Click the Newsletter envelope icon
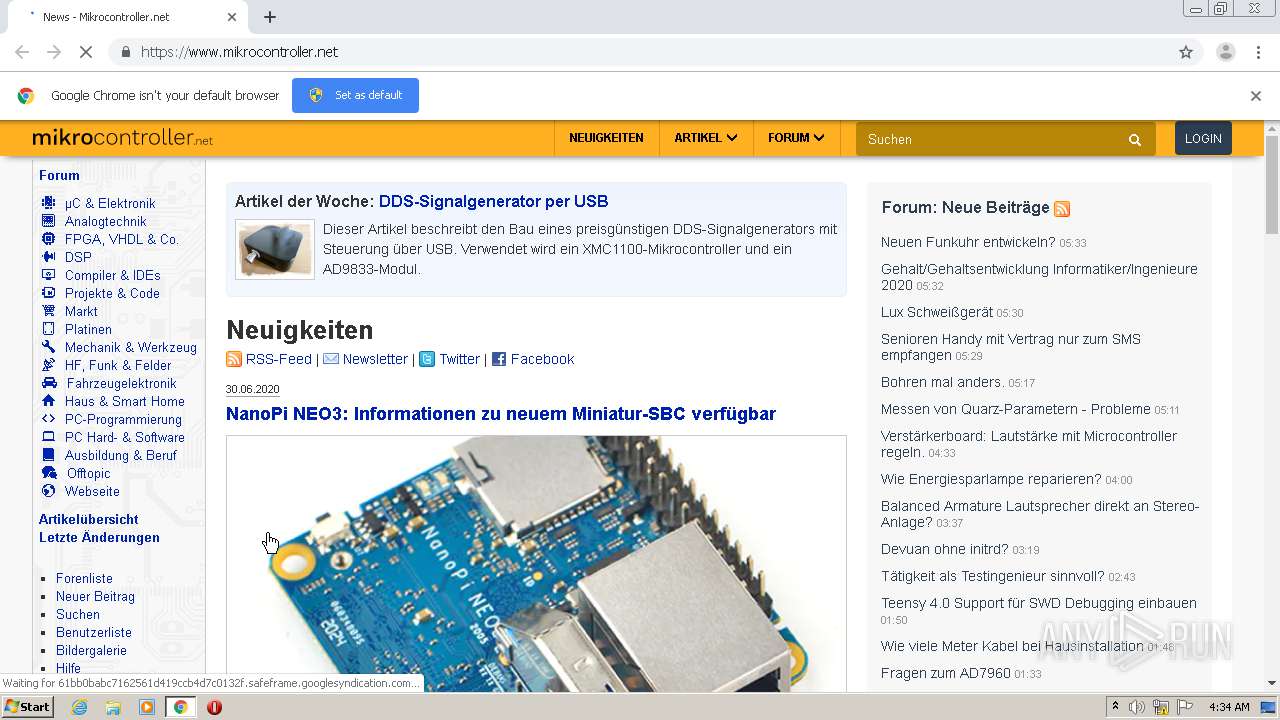 coord(331,359)
